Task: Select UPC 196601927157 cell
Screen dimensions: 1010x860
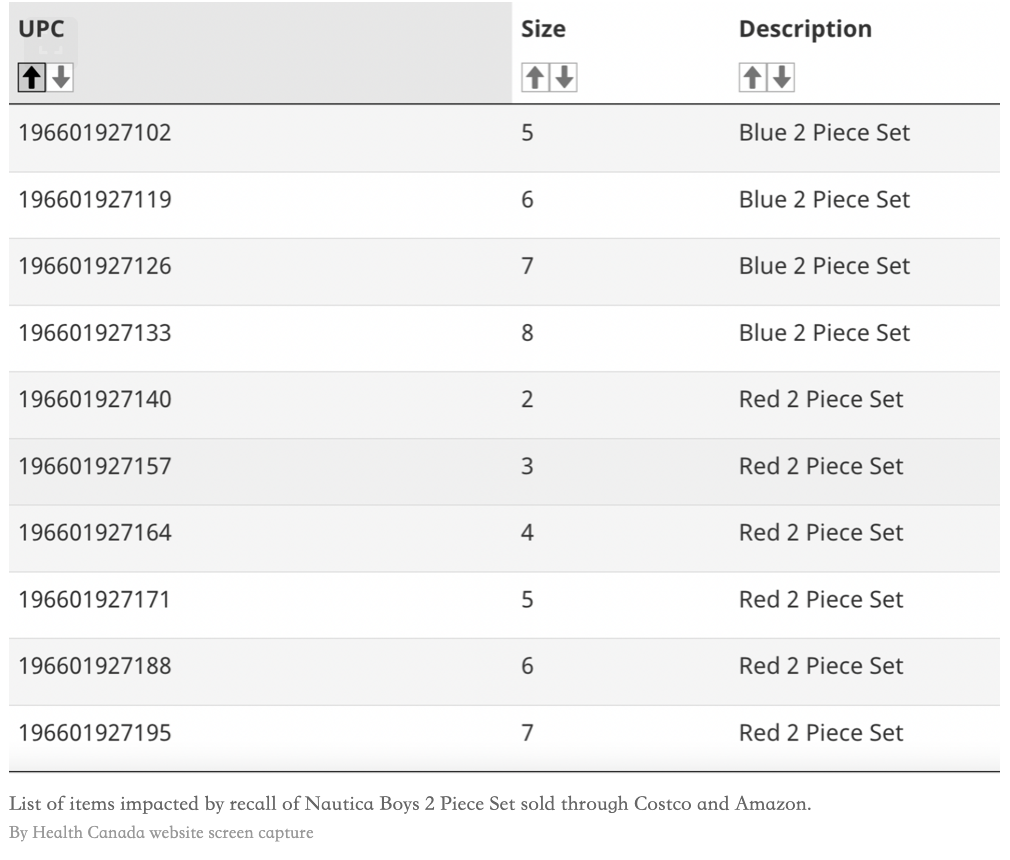Action: point(95,466)
